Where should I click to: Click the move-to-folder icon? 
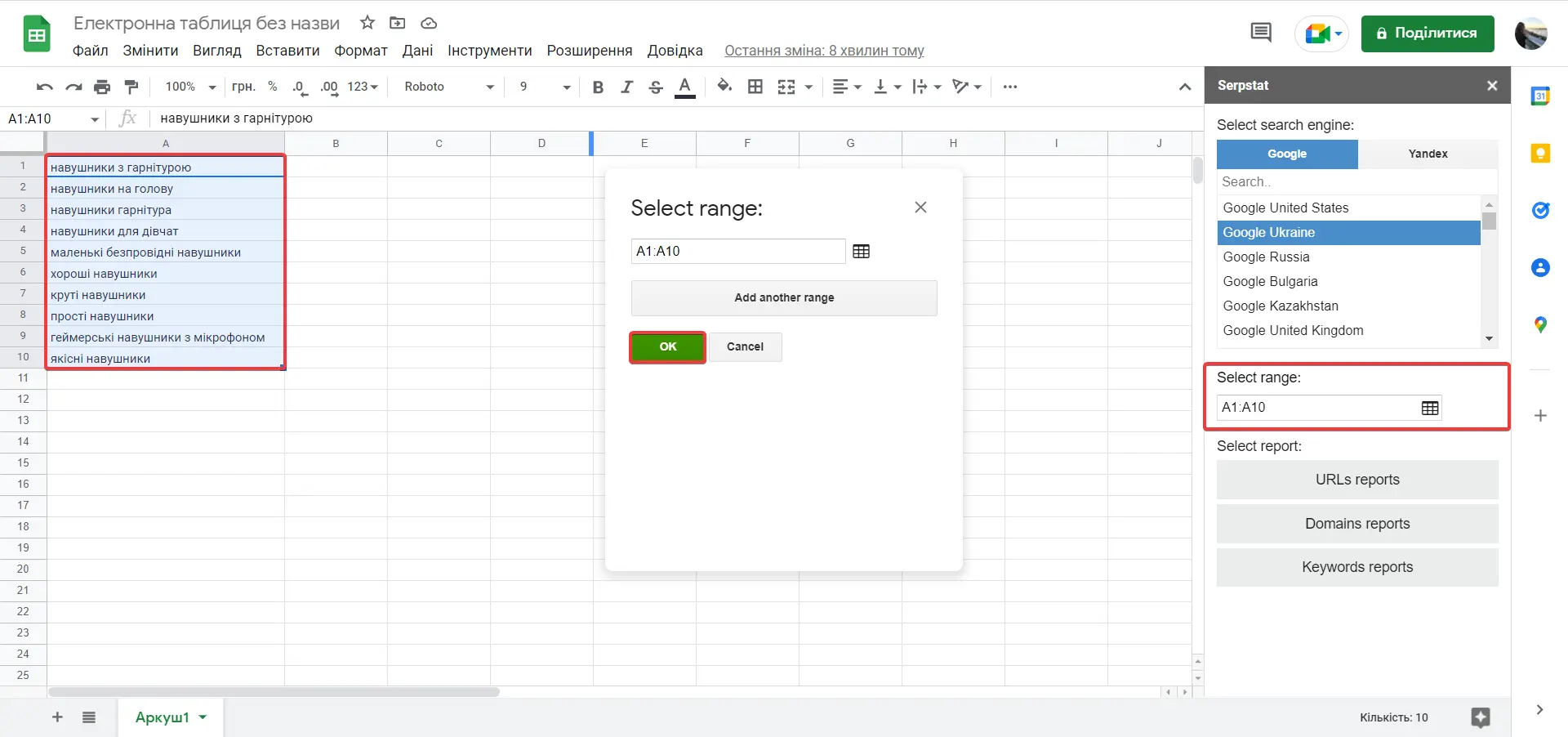(398, 23)
